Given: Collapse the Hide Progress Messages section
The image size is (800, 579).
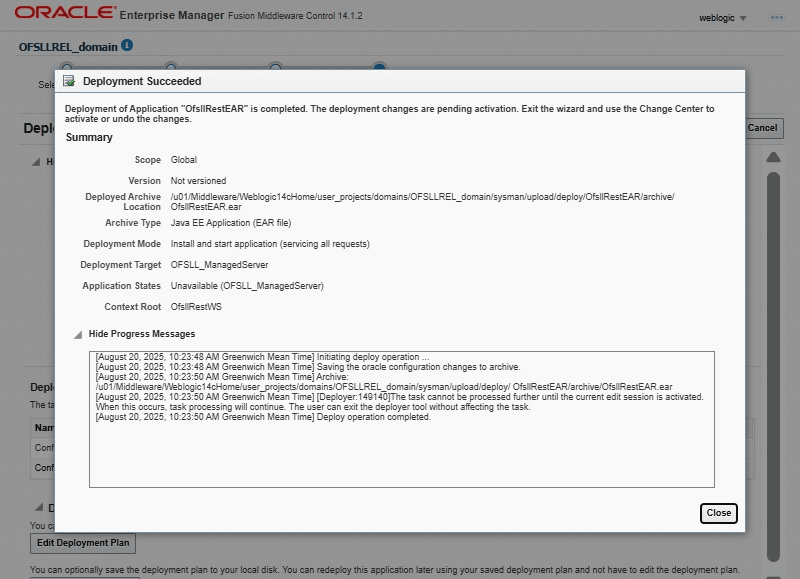Looking at the screenshot, I should (78, 334).
